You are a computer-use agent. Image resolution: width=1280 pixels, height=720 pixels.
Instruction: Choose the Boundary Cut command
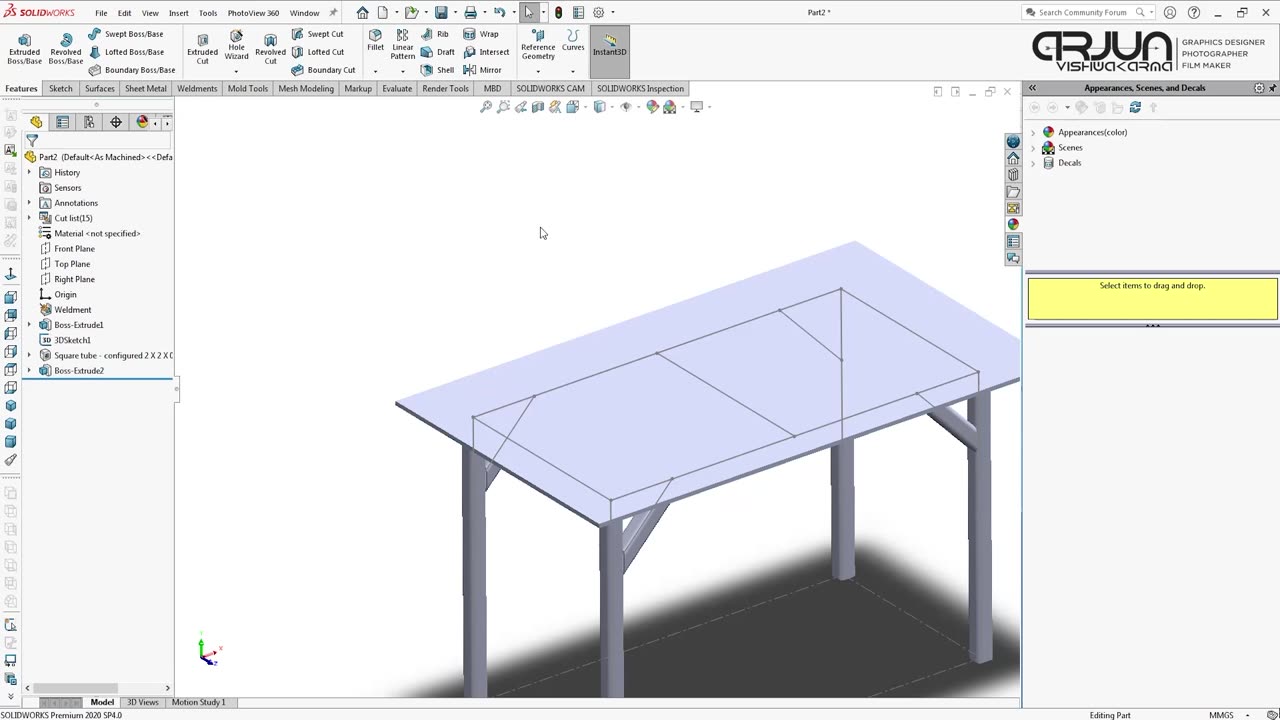coord(323,70)
